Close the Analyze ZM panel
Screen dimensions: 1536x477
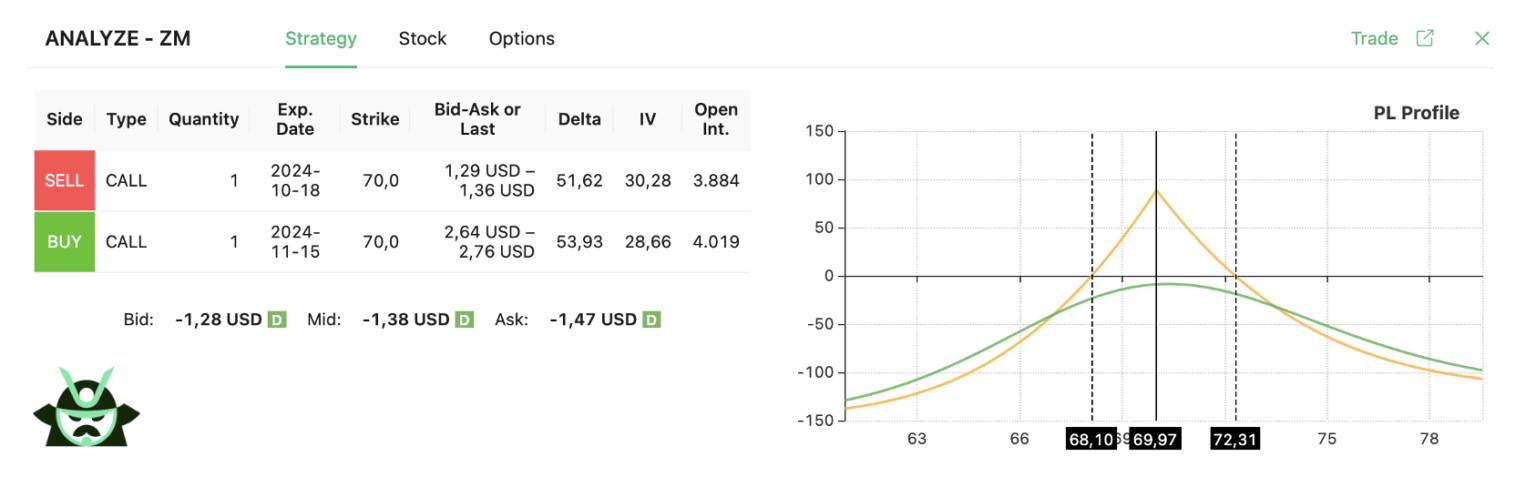click(x=1482, y=38)
